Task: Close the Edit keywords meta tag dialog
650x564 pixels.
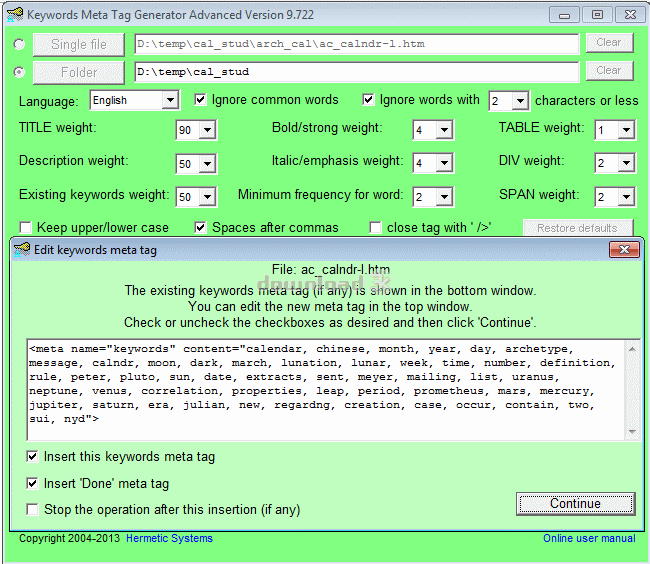Action: (624, 249)
